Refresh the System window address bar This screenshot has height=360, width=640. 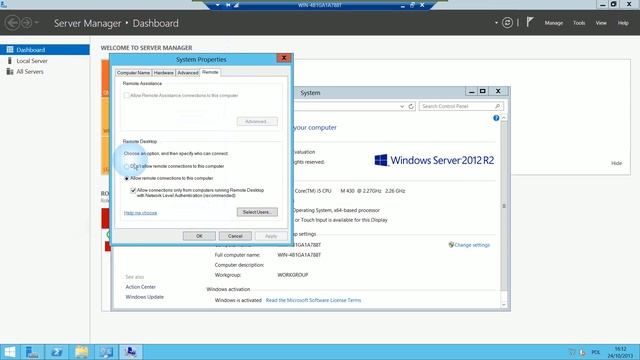click(x=411, y=106)
